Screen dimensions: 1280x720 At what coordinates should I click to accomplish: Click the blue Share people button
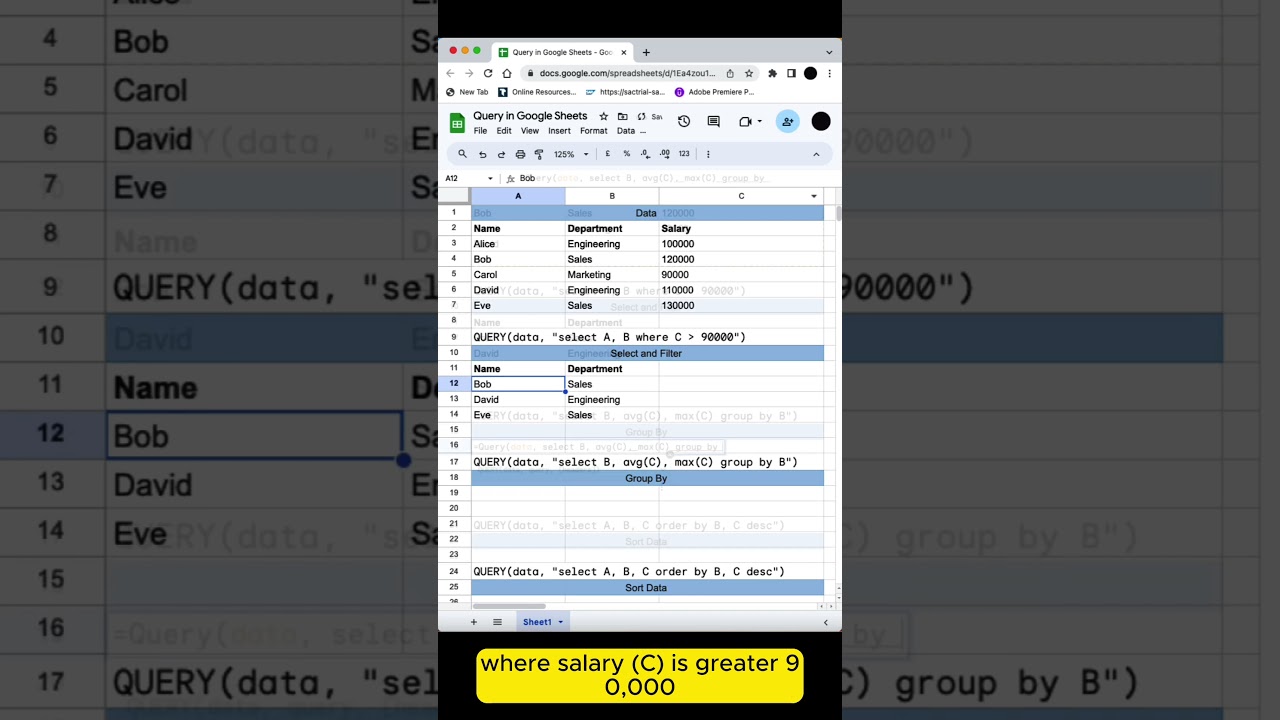788,121
